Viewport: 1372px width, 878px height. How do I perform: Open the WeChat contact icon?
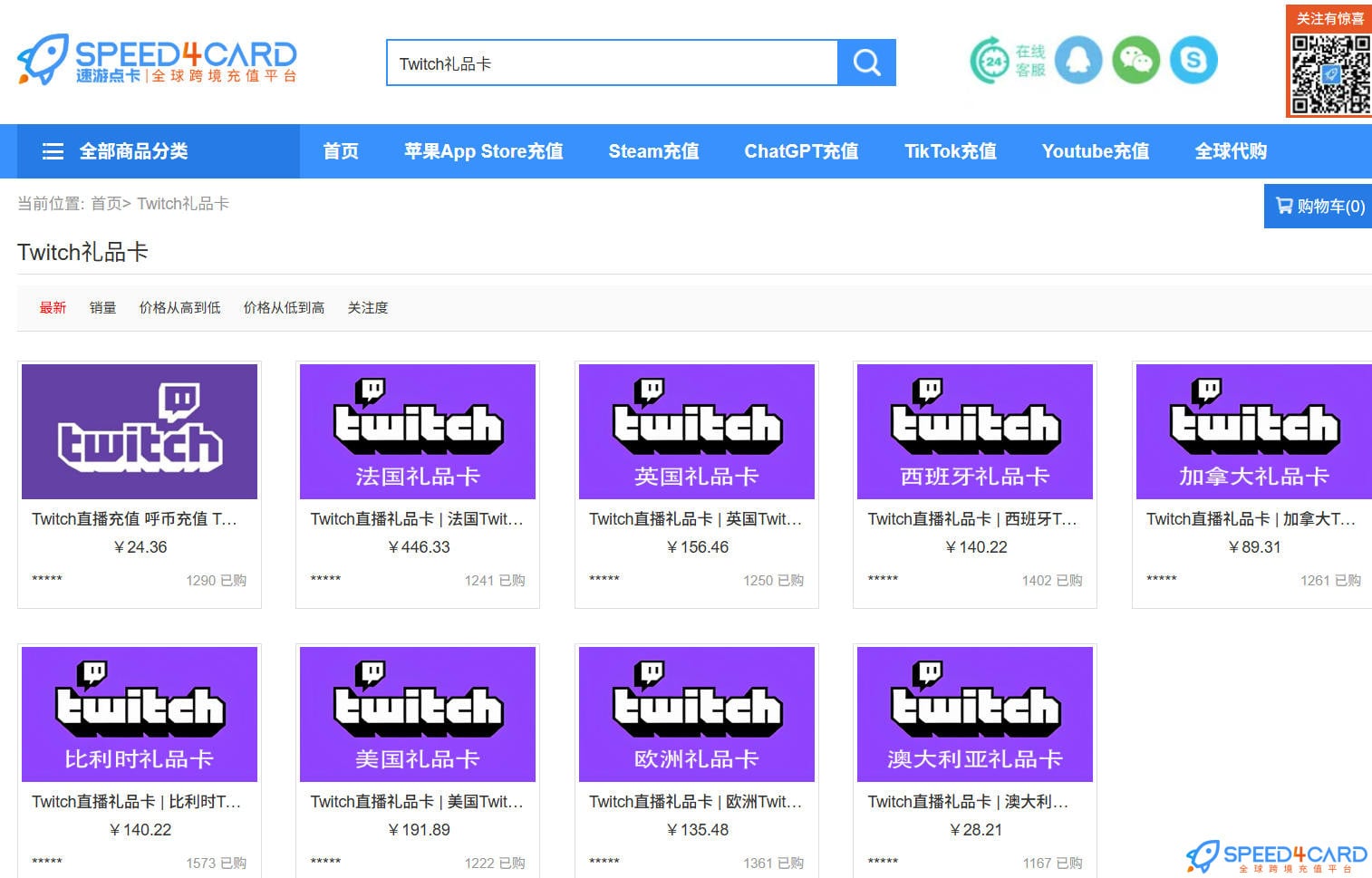click(1135, 61)
